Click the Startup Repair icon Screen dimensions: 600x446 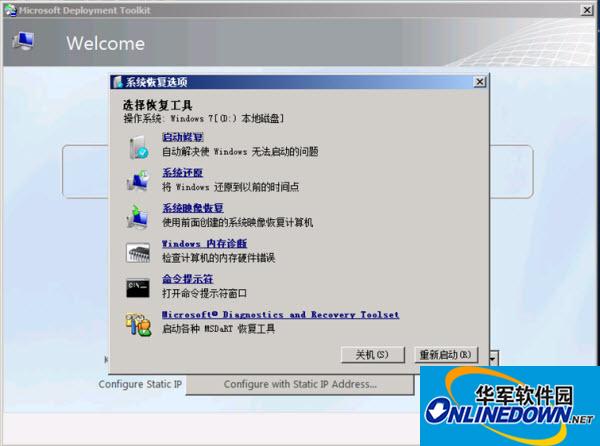[139, 147]
